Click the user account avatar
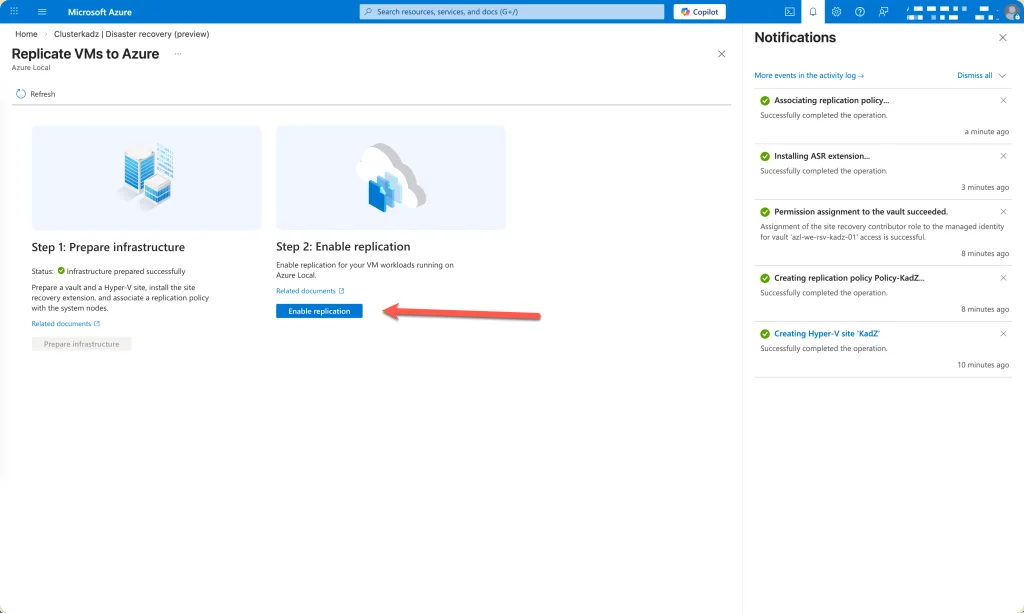1024x613 pixels. coord(1011,12)
